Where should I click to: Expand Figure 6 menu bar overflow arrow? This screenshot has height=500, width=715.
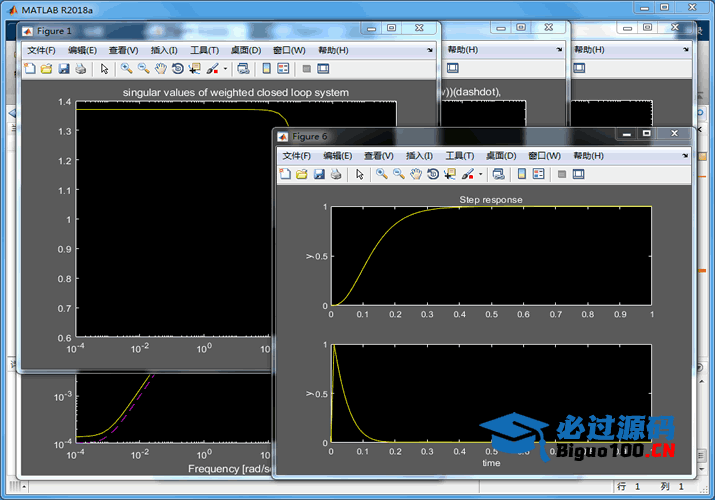[x=685, y=156]
